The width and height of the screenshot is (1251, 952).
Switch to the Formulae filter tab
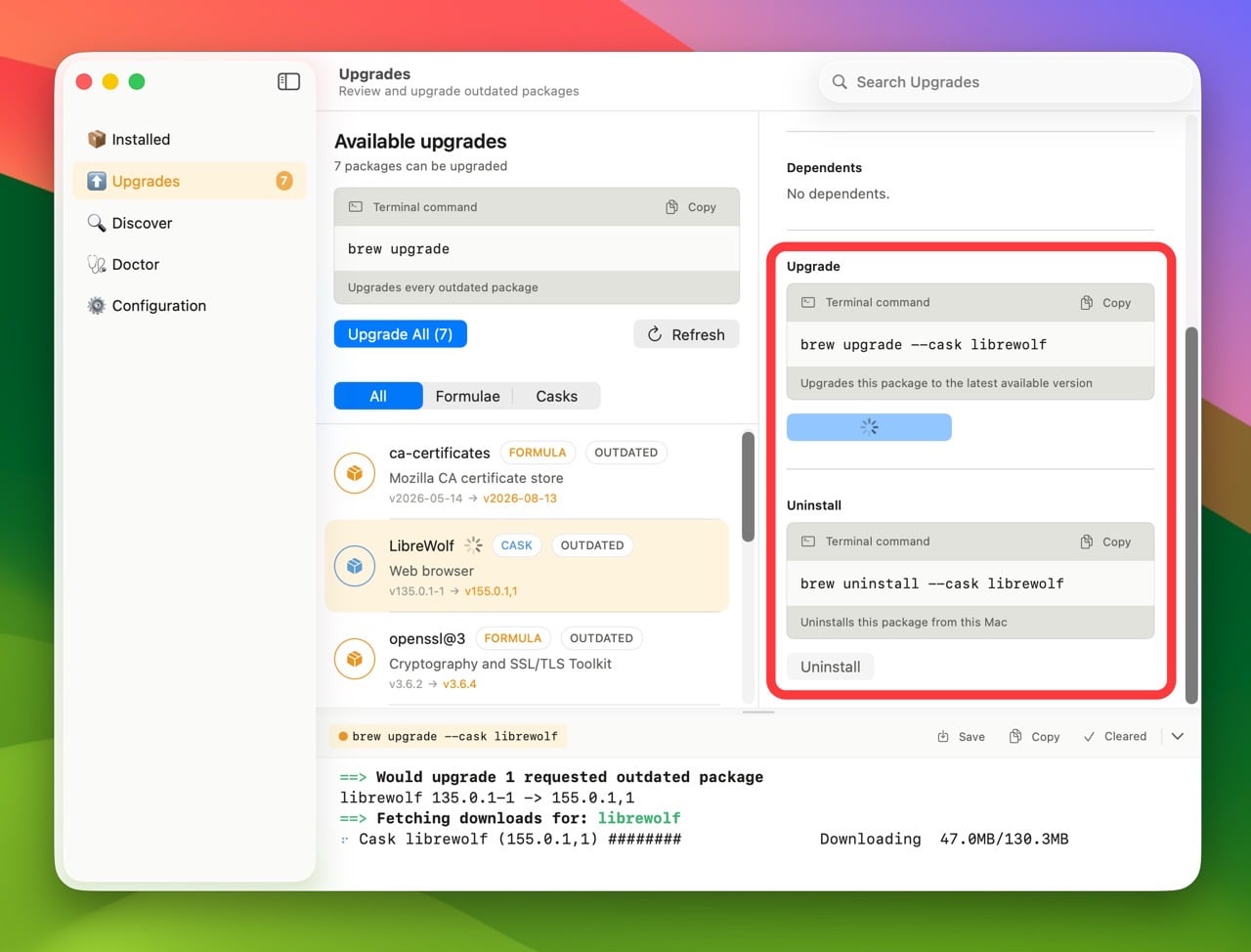click(x=467, y=396)
